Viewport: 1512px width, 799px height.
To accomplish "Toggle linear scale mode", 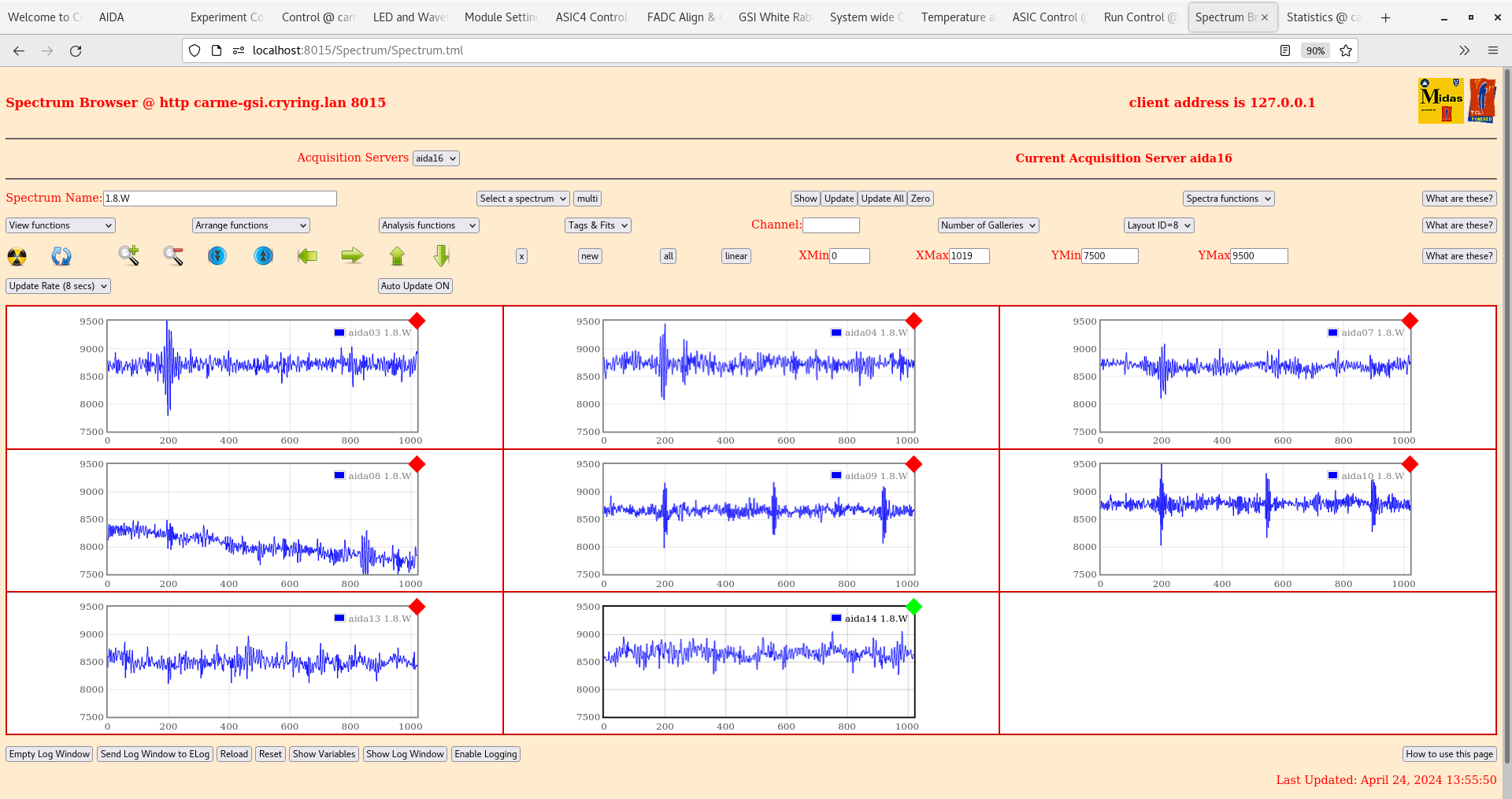I will point(735,256).
